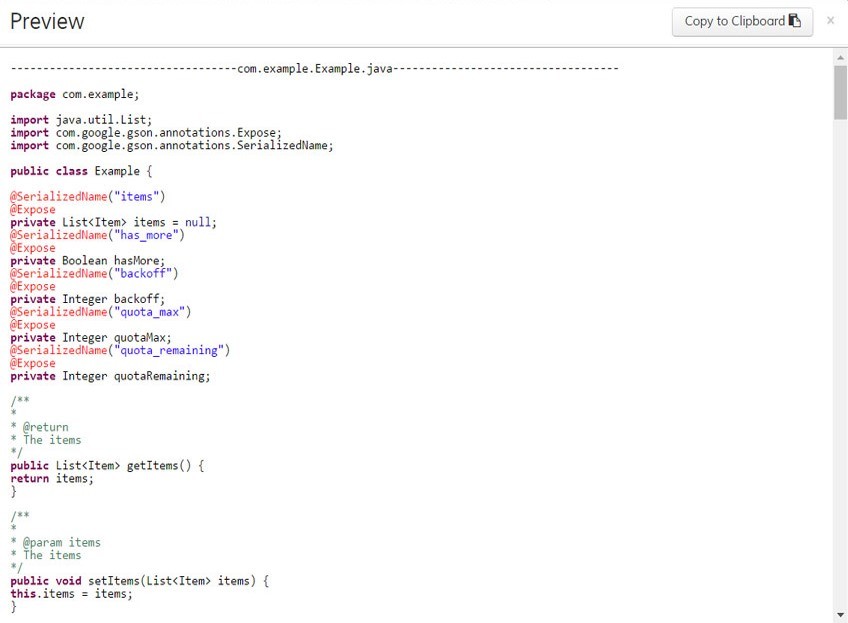Click the scrollbar up arrow
Viewport: 848px width, 623px height.
[840, 57]
